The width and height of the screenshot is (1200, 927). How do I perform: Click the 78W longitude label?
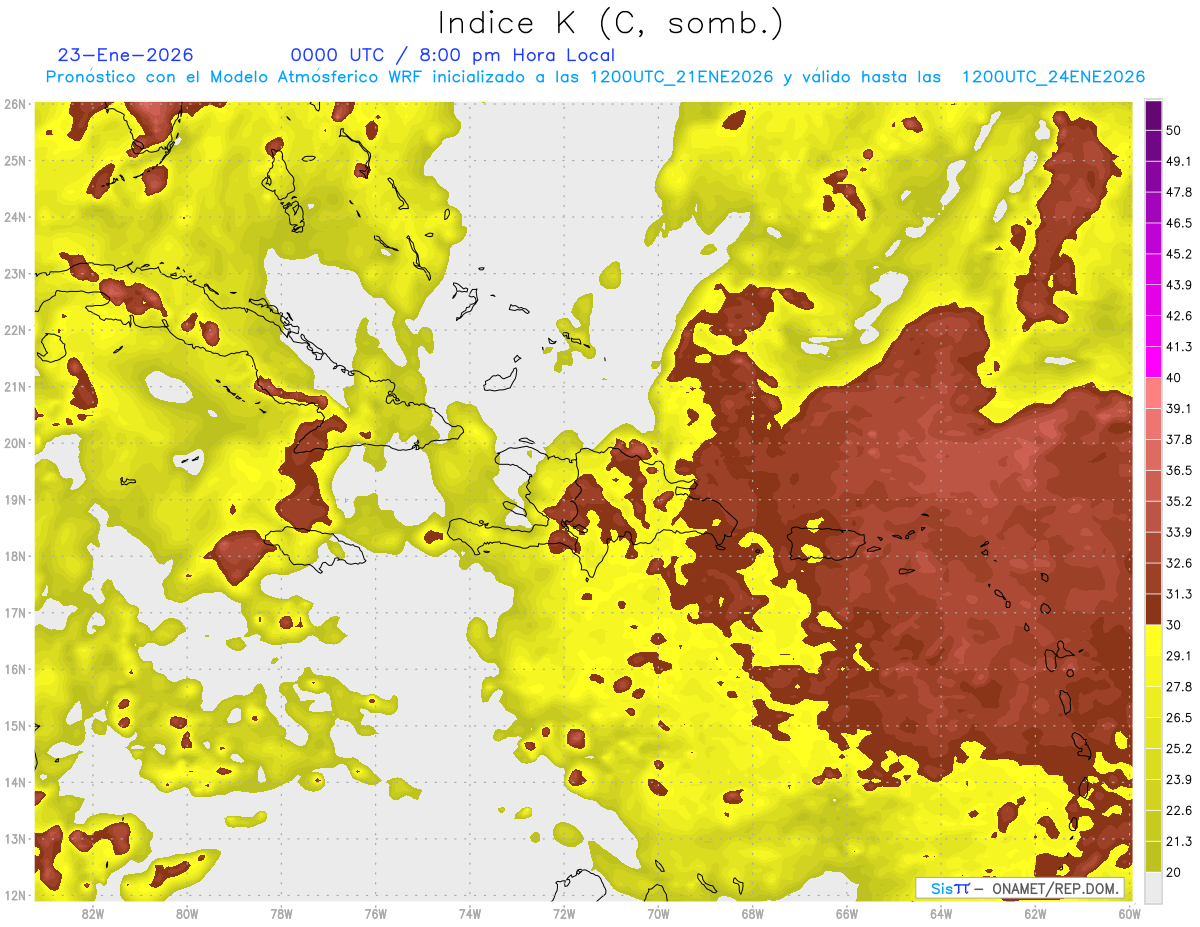click(281, 914)
